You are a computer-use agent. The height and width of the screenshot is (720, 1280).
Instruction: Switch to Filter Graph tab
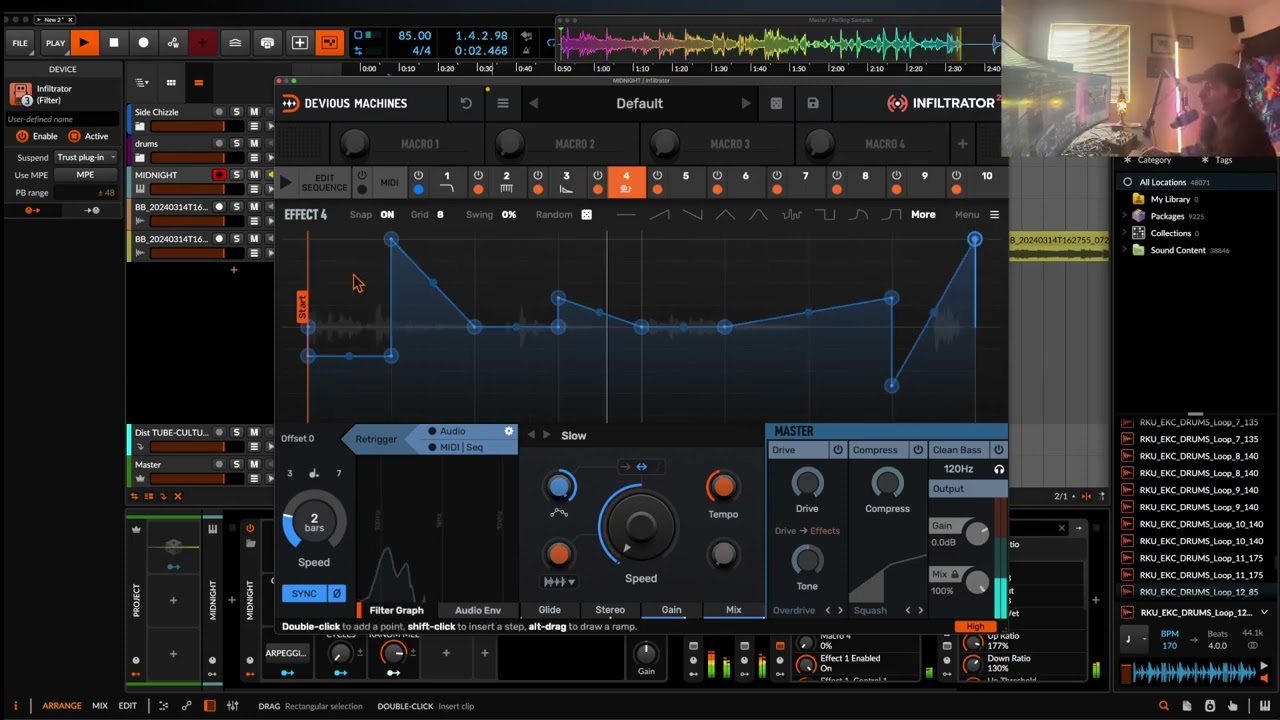[396, 610]
